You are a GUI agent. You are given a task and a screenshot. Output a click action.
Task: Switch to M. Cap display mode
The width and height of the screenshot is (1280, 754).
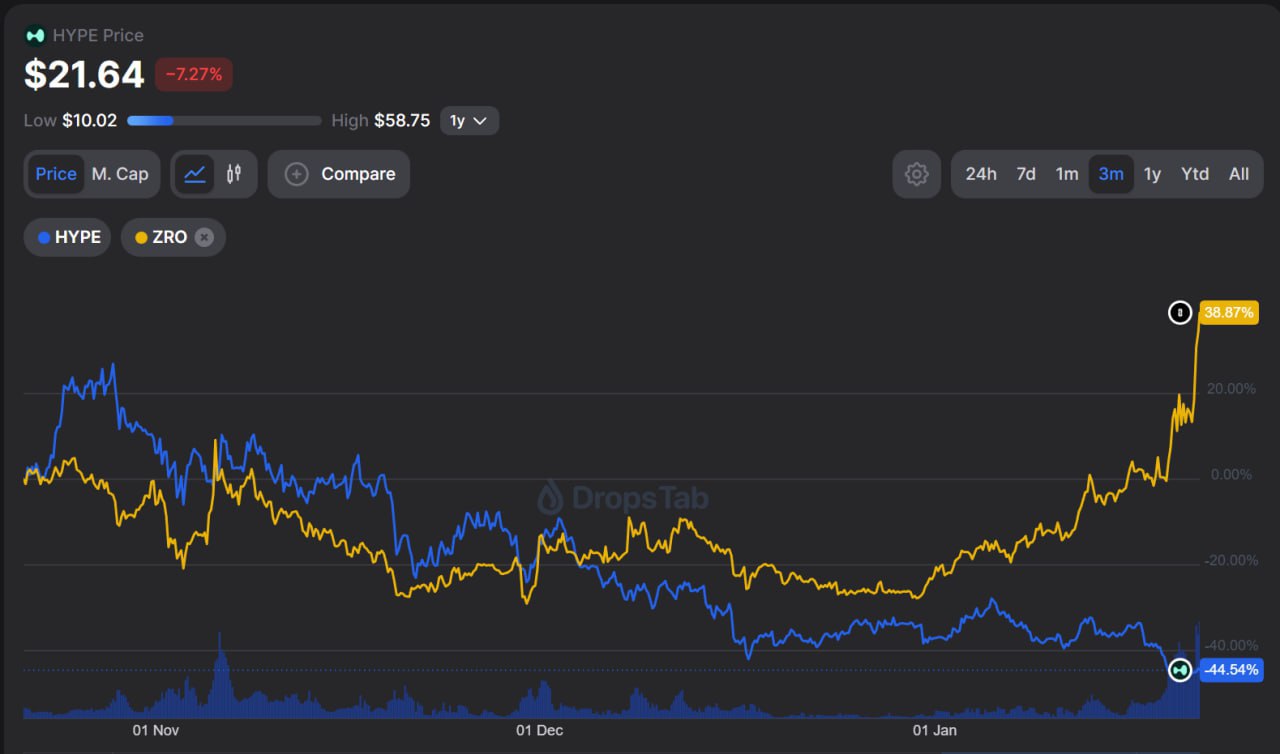coord(120,174)
